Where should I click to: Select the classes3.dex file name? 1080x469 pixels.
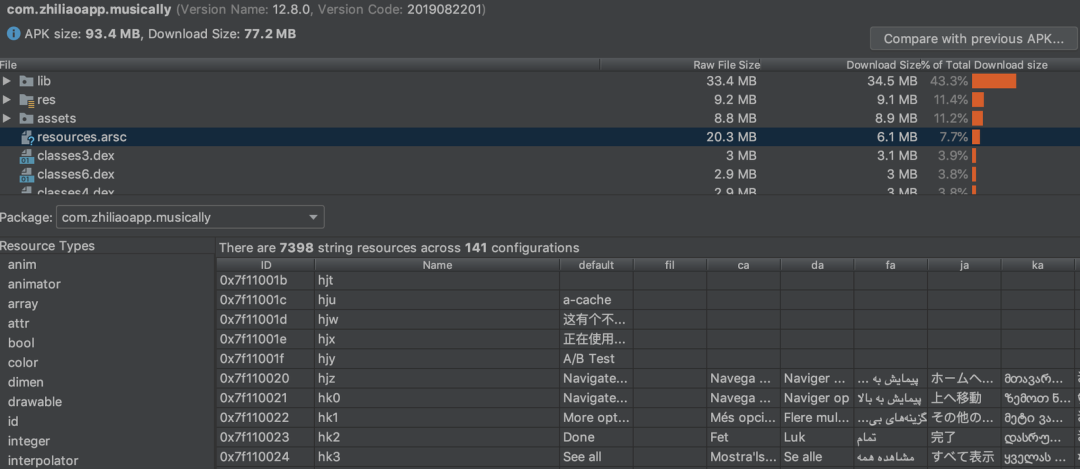coord(76,156)
